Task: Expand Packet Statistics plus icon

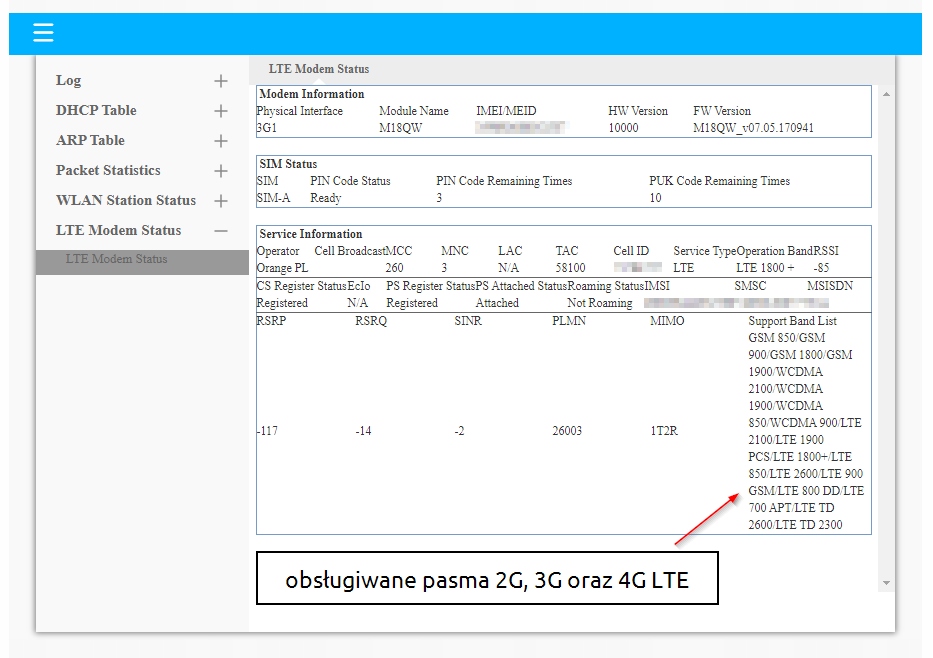Action: tap(221, 171)
